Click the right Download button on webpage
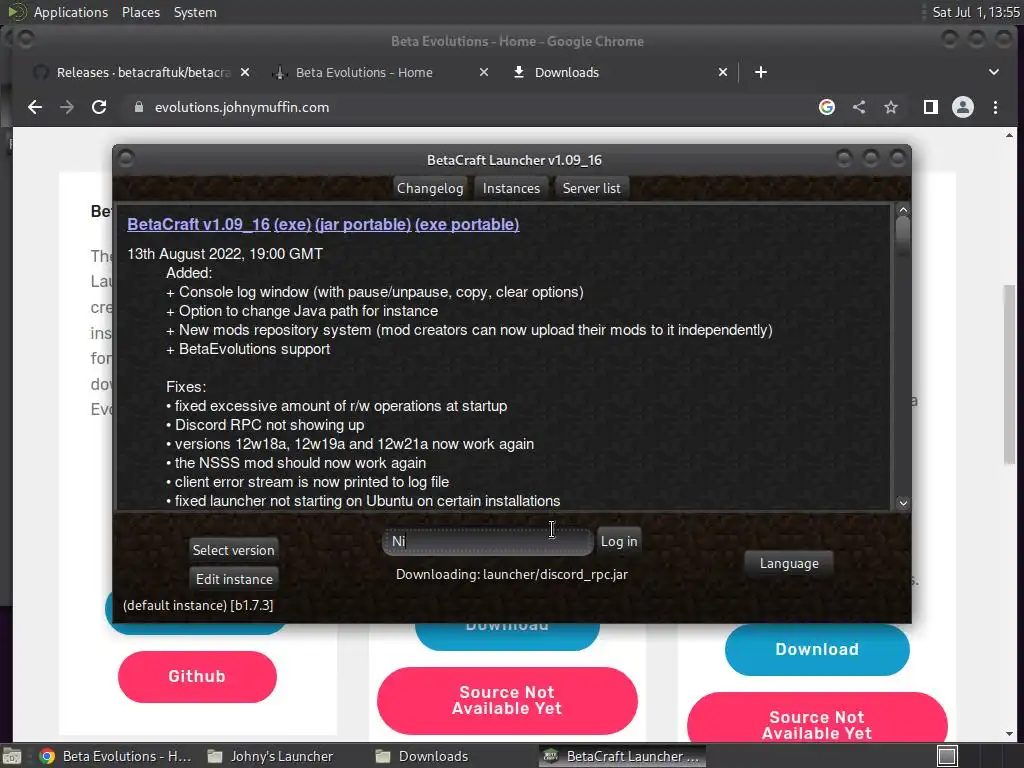This screenshot has height=768, width=1024. [817, 649]
